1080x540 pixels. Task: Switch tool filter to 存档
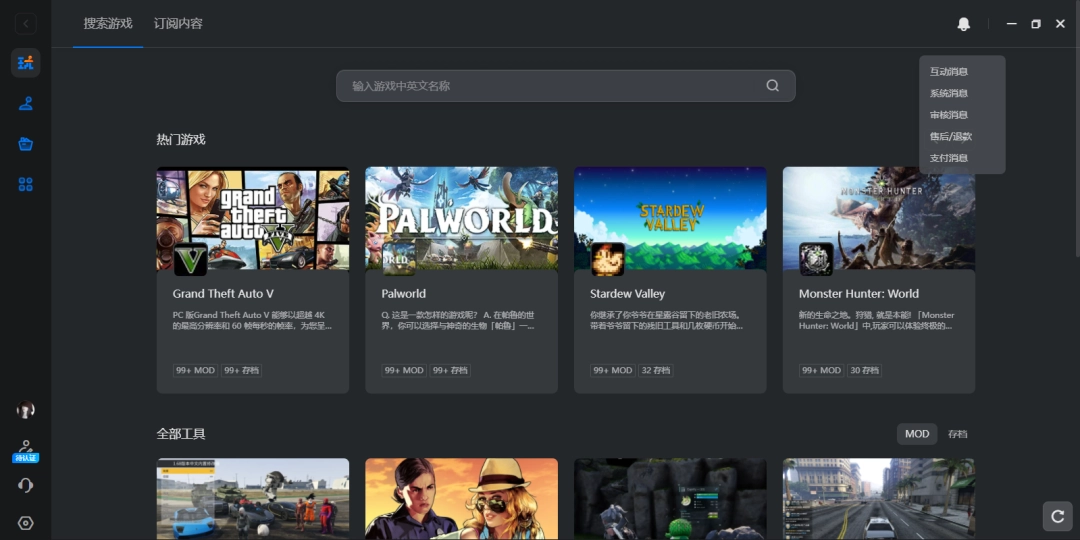pyautogui.click(x=957, y=434)
